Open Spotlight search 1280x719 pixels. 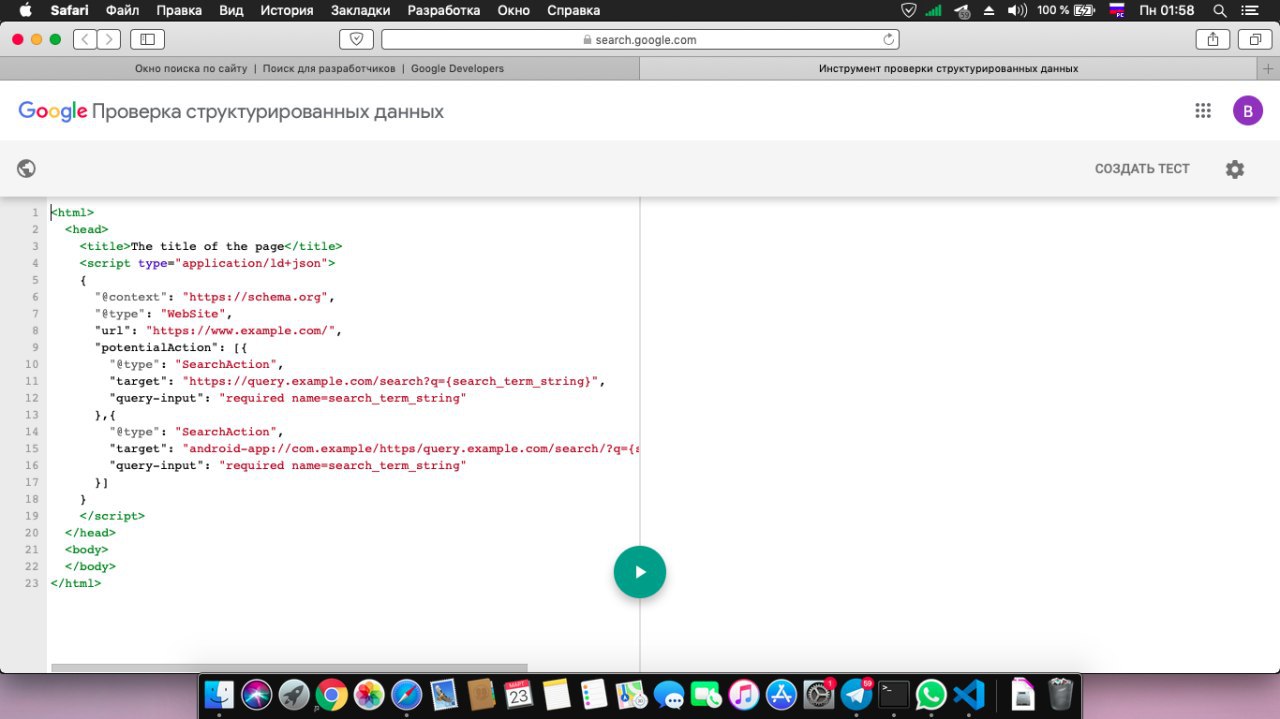(1220, 10)
